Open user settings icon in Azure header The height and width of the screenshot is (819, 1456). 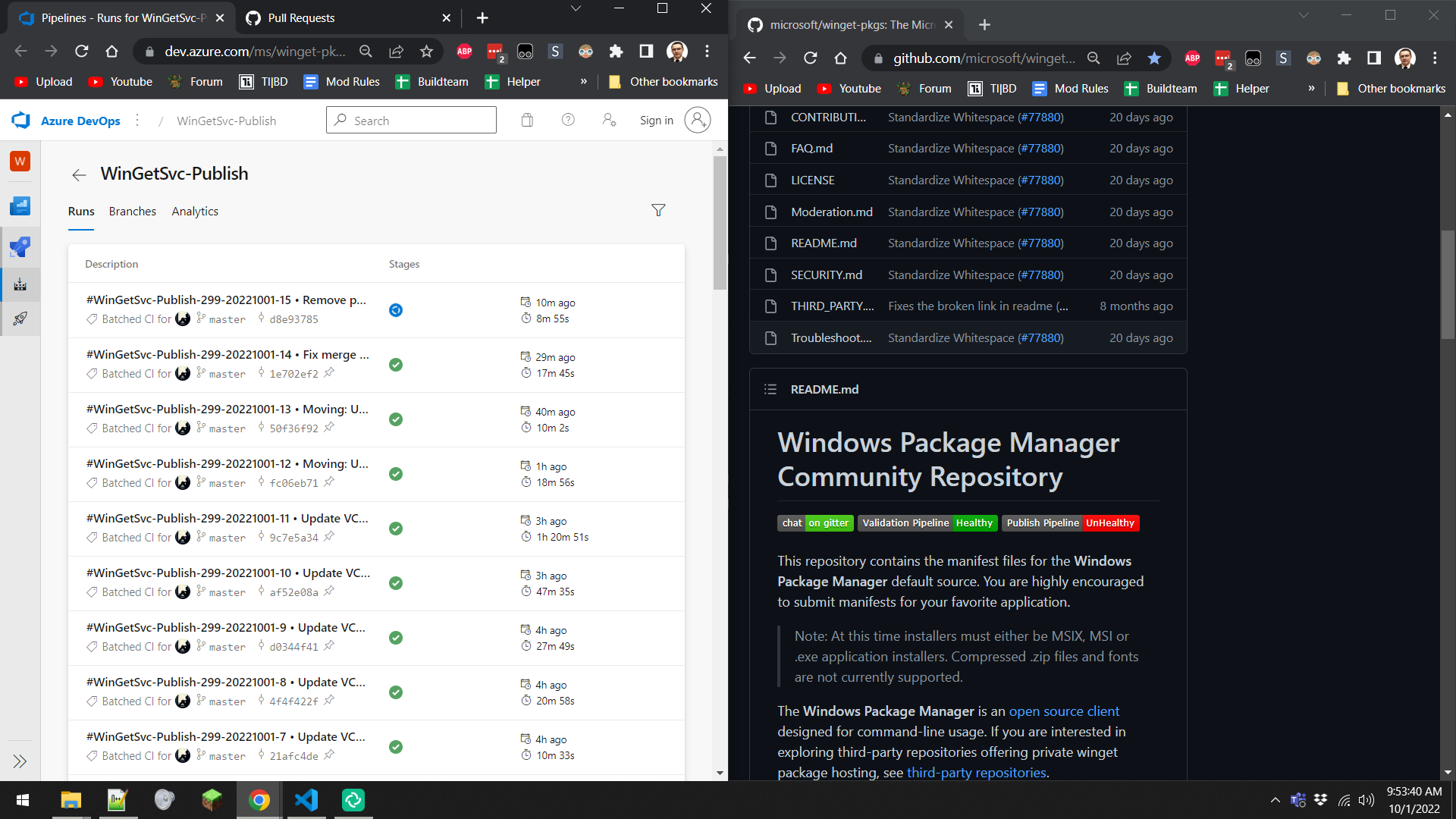(x=609, y=120)
